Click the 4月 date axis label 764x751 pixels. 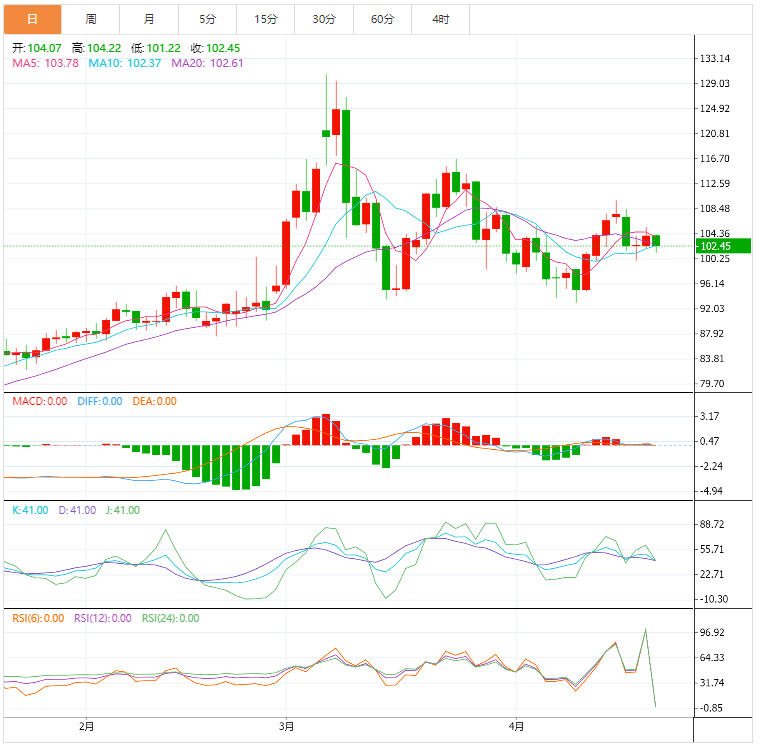pyautogui.click(x=516, y=727)
